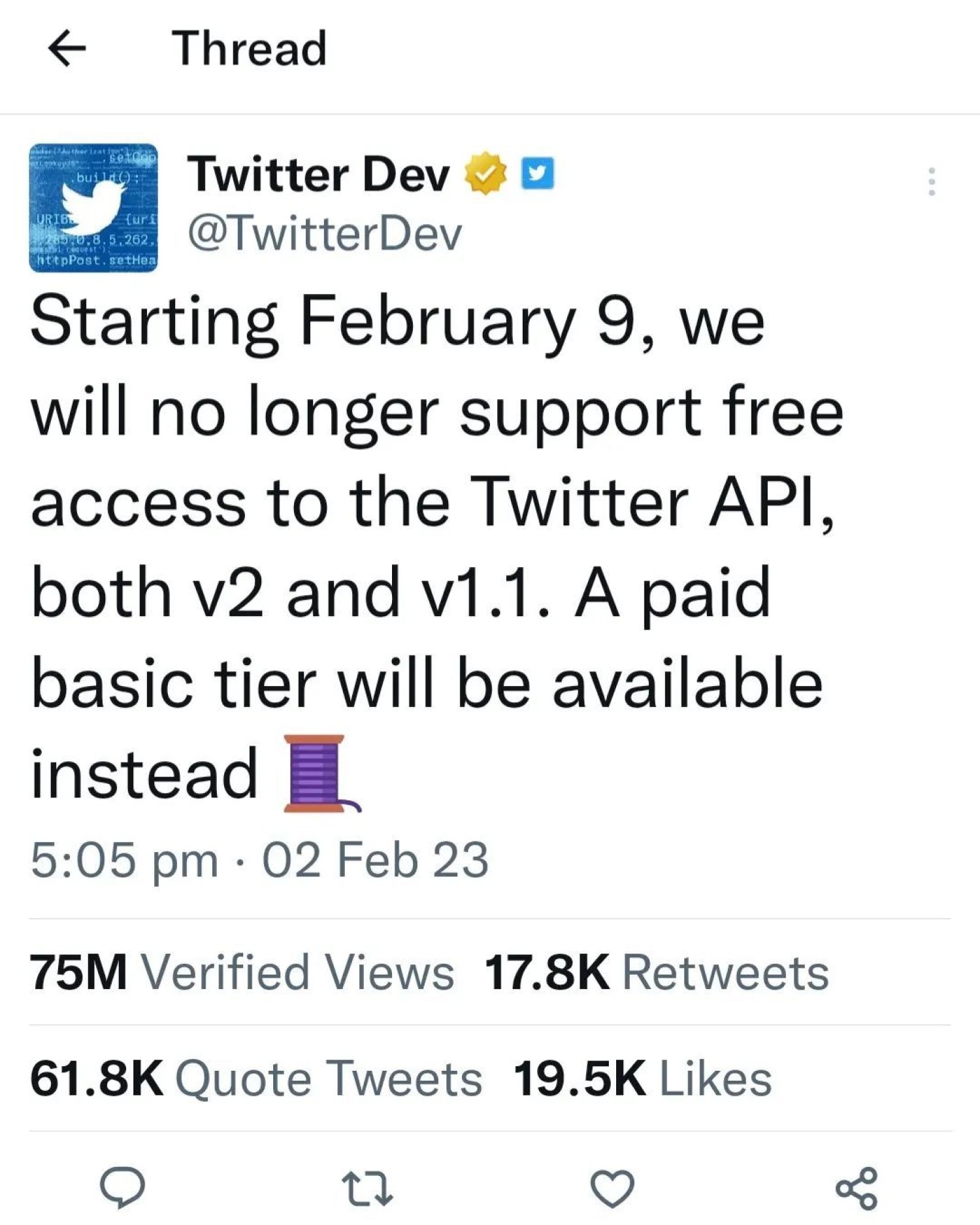980x1225 pixels.
Task: Tap the Twitter Dev profile picture
Action: click(x=93, y=208)
